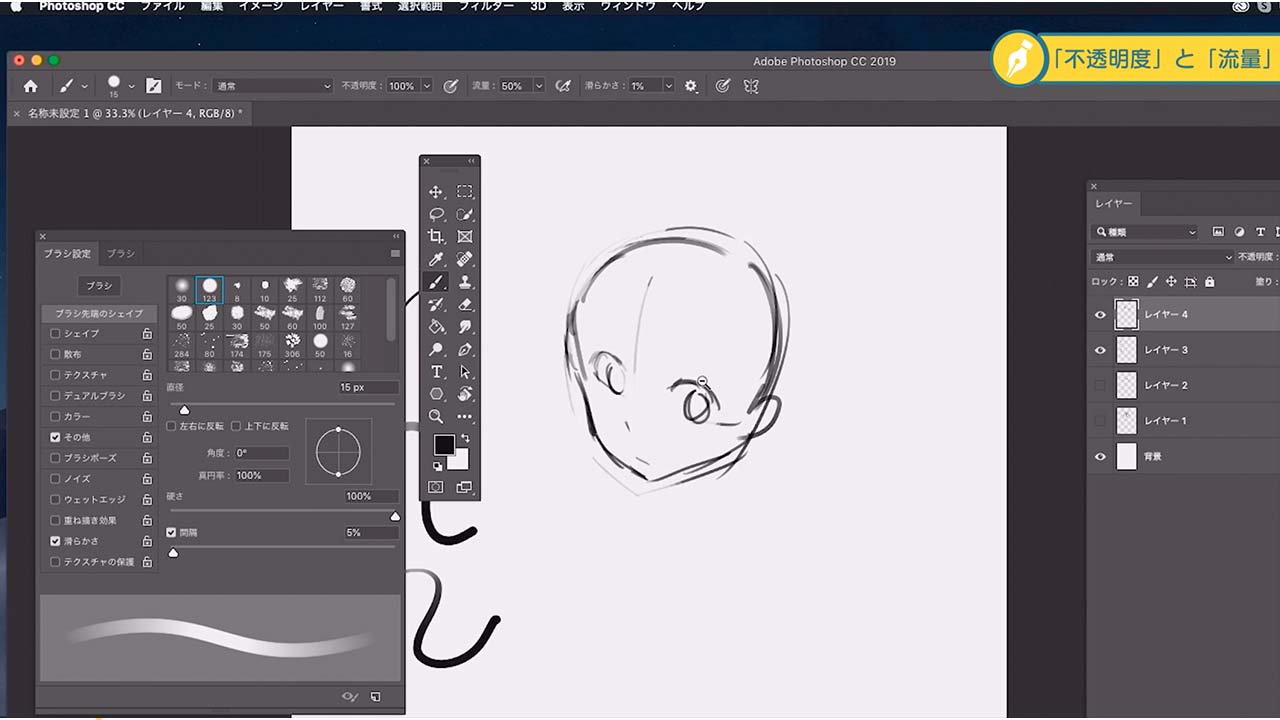Click the Home icon in options bar

point(31,86)
